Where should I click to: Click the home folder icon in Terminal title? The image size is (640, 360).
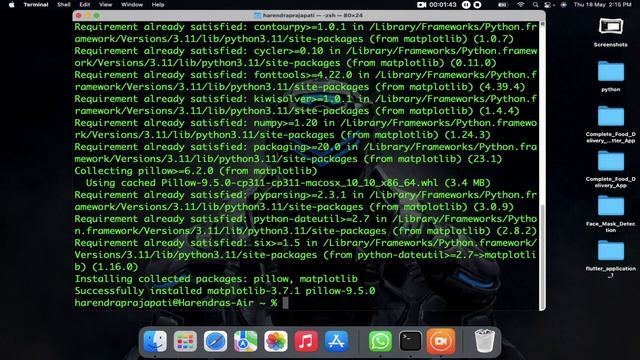(x=258, y=16)
